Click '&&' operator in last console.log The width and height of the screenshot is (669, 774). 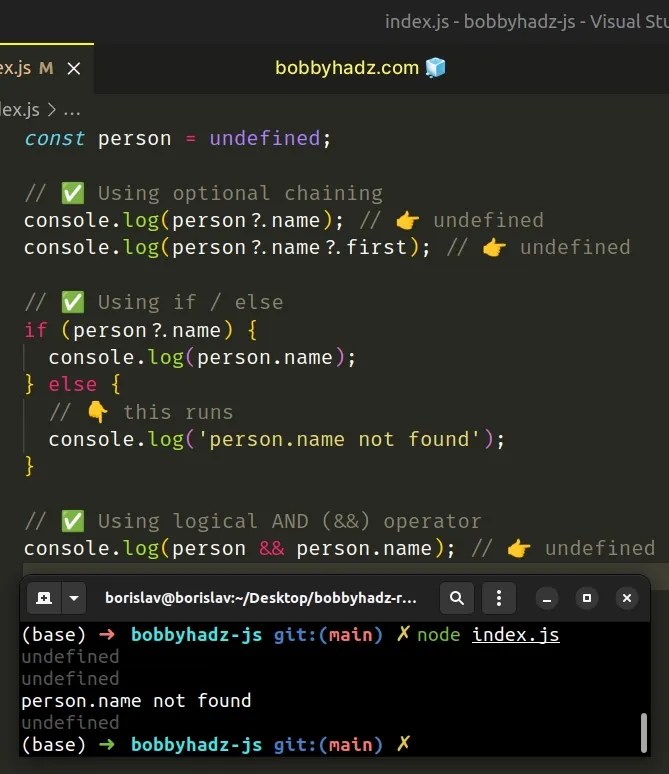(272, 548)
